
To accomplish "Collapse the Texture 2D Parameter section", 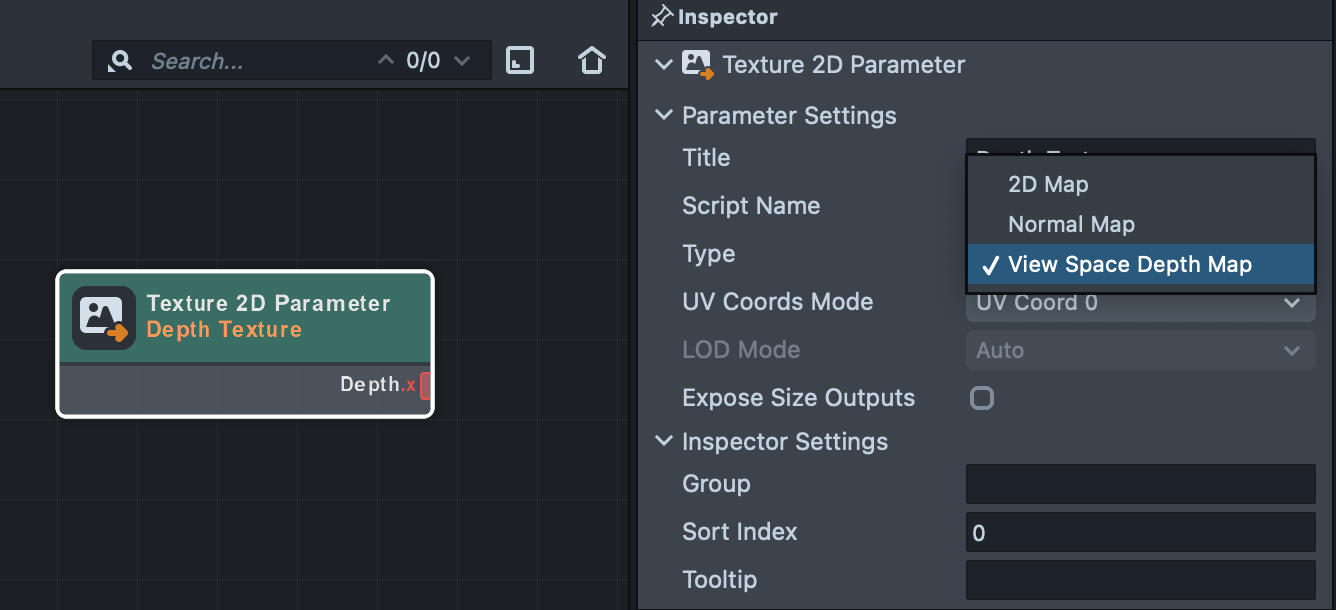I will pyautogui.click(x=663, y=65).
